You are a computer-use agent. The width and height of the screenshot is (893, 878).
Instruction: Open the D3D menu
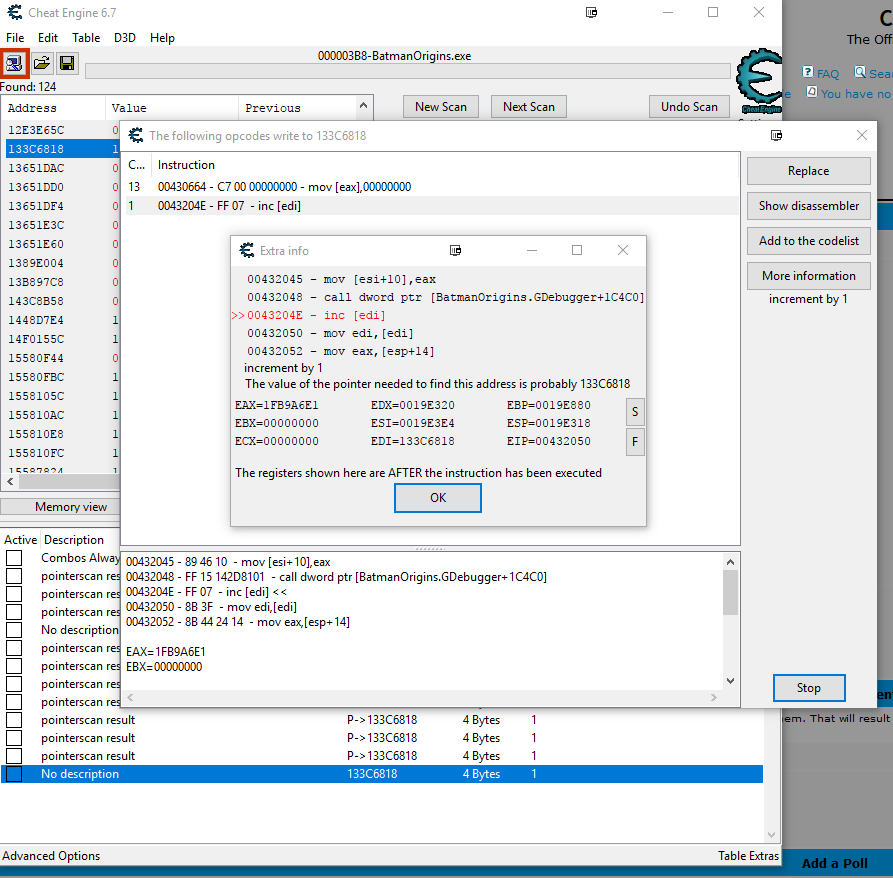(x=125, y=38)
